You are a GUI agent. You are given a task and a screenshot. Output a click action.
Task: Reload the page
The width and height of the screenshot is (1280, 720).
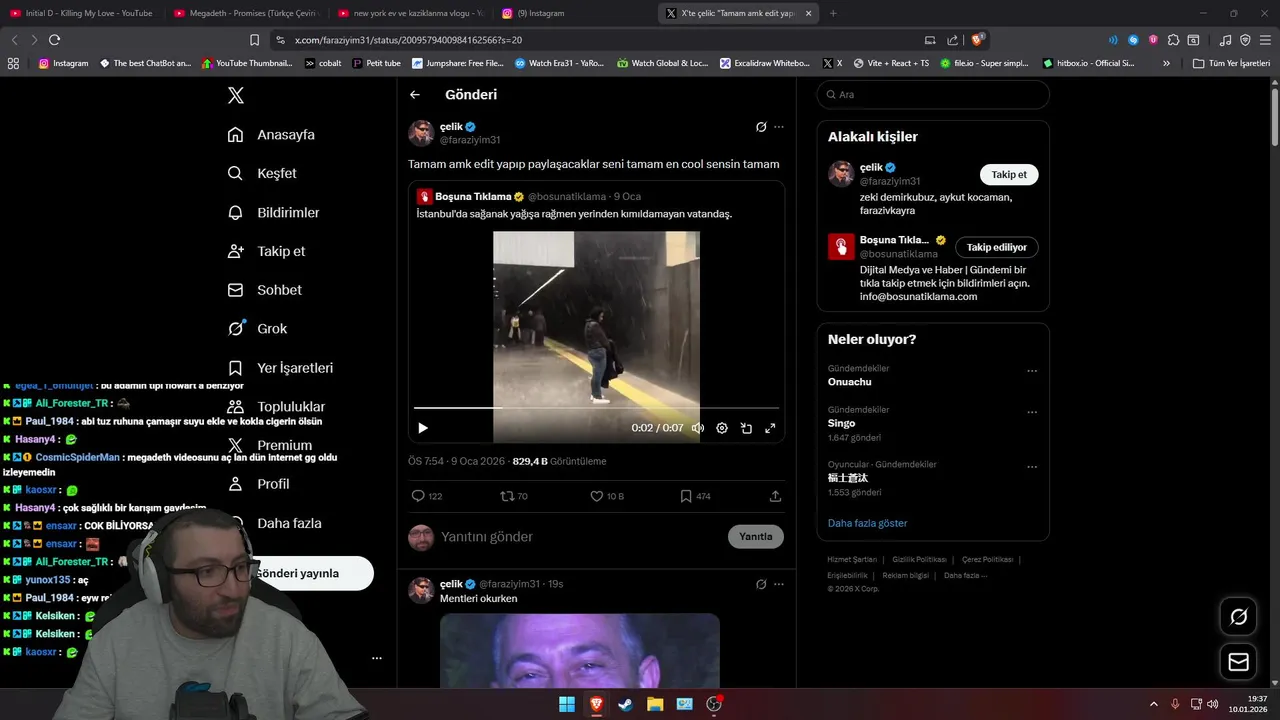click(54, 40)
